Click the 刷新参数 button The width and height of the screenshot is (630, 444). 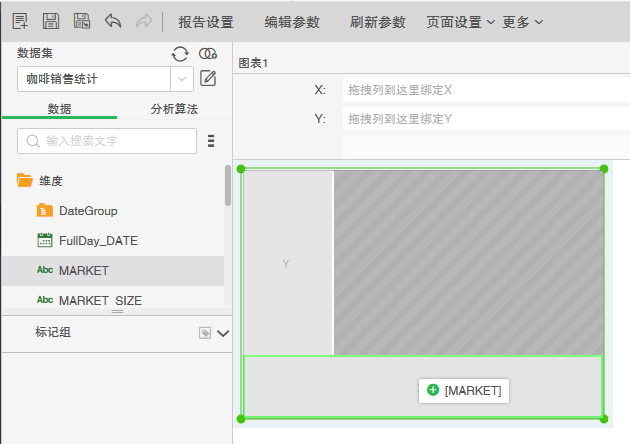(378, 21)
